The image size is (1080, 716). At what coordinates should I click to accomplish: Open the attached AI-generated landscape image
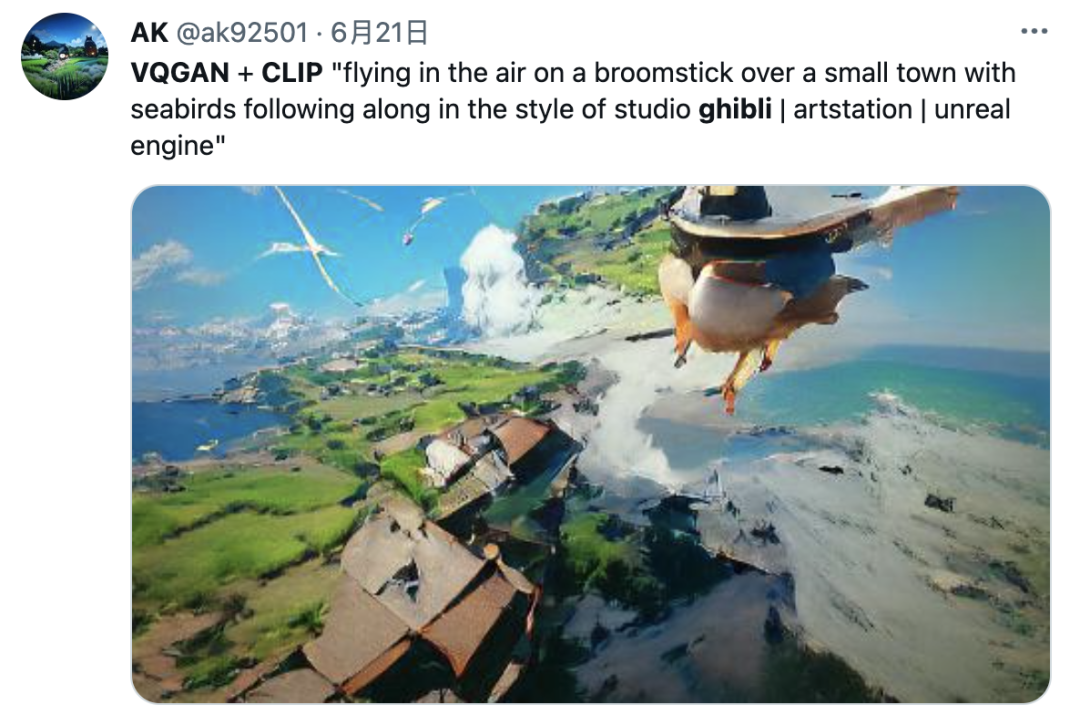point(590,444)
